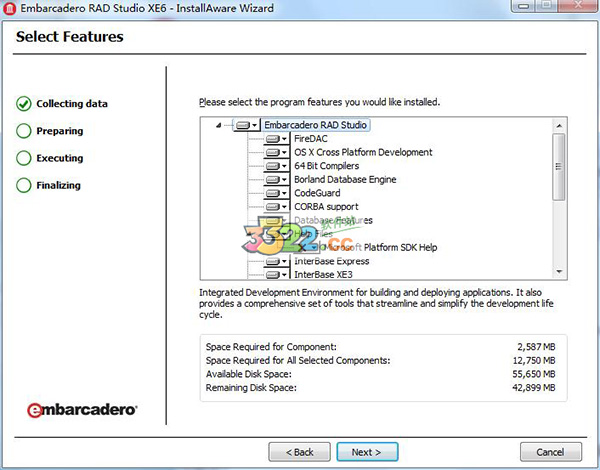Select the InterBase Express feature
This screenshot has height=470, width=600.
[331, 261]
